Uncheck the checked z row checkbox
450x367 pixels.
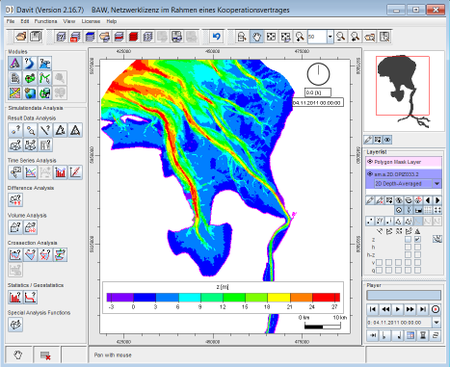click(x=418, y=239)
